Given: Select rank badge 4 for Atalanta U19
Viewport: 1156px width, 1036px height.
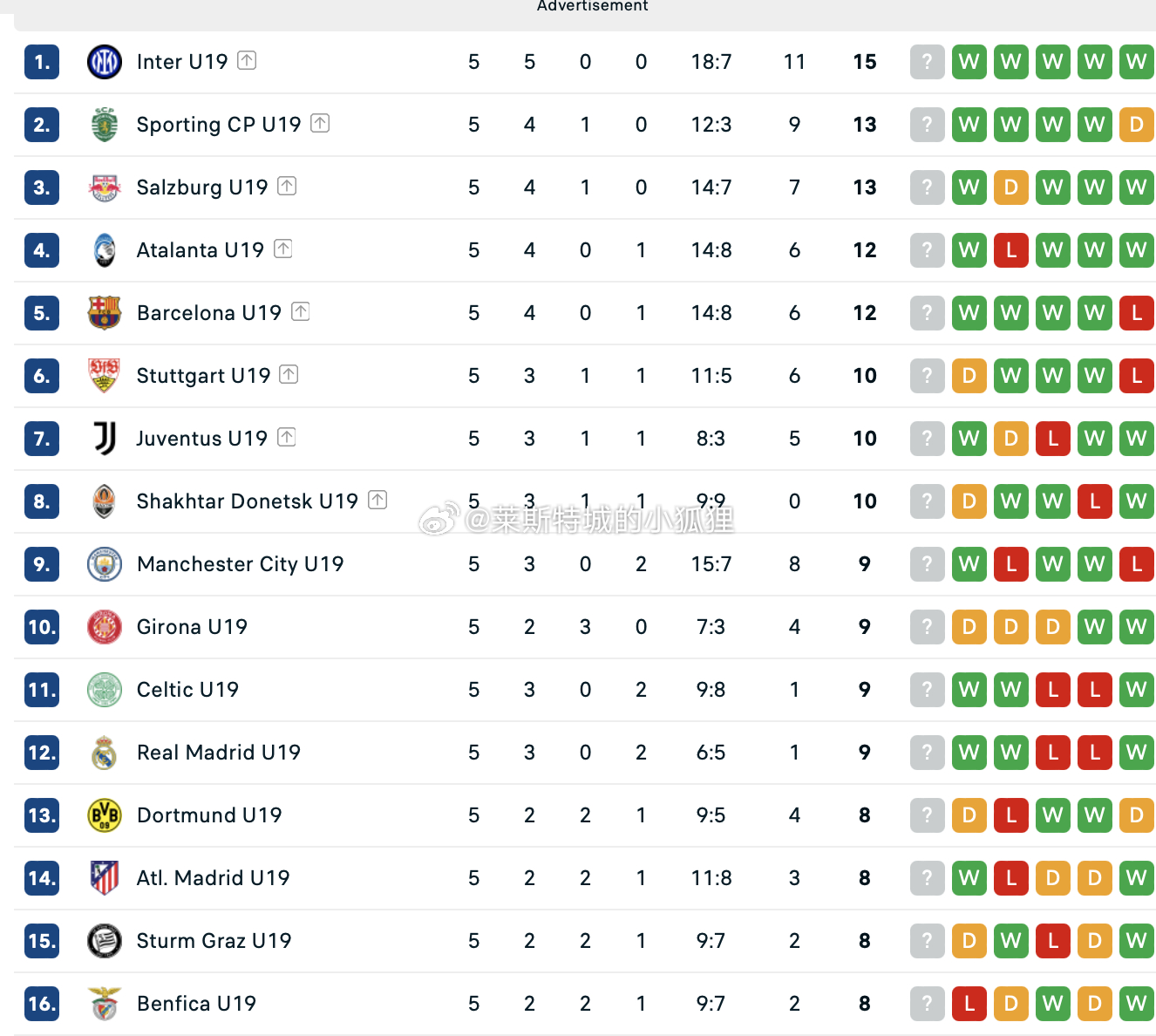Looking at the screenshot, I should click(42, 250).
